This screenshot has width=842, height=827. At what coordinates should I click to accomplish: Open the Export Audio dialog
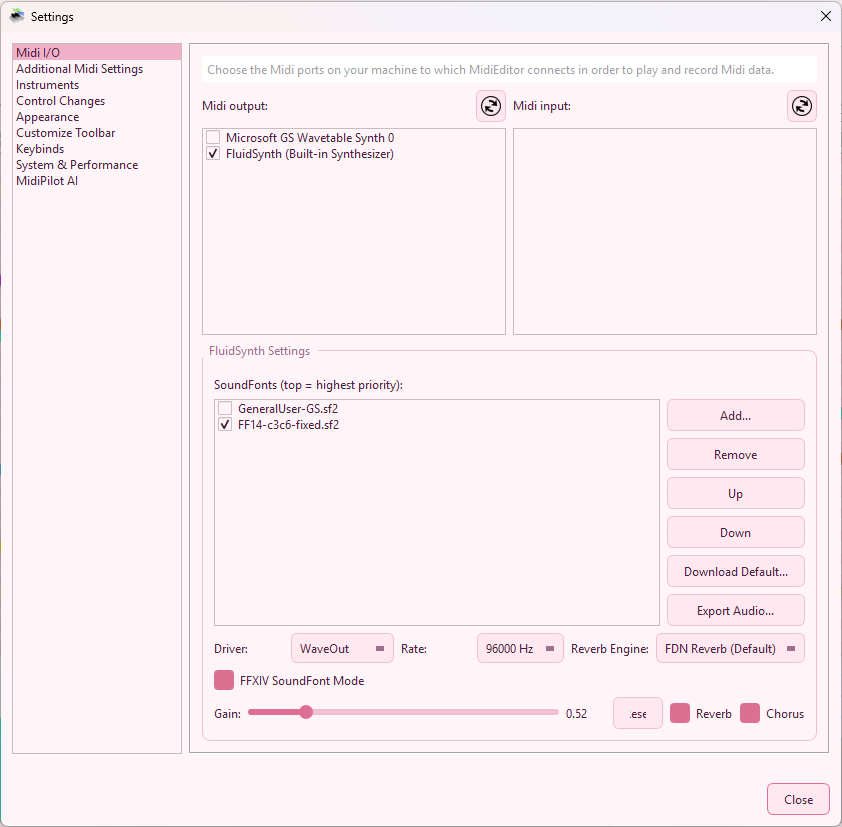pos(735,610)
